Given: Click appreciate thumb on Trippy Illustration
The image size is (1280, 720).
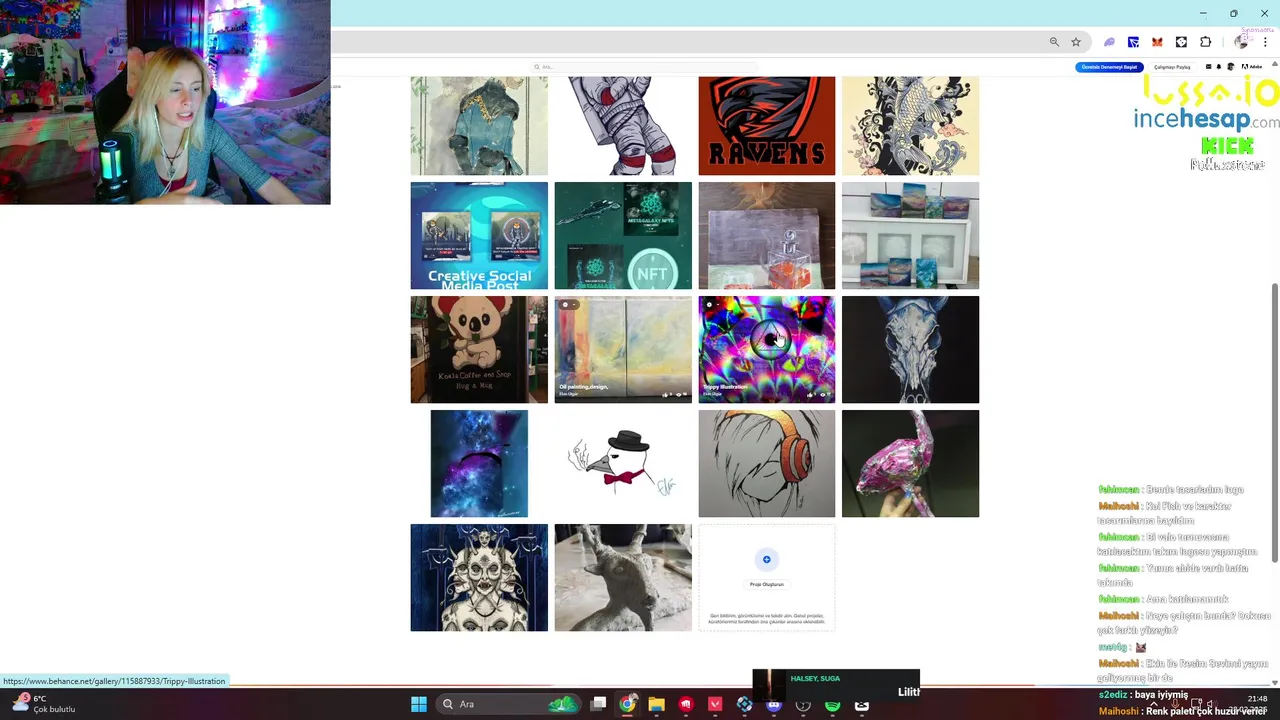Looking at the screenshot, I should point(810,394).
